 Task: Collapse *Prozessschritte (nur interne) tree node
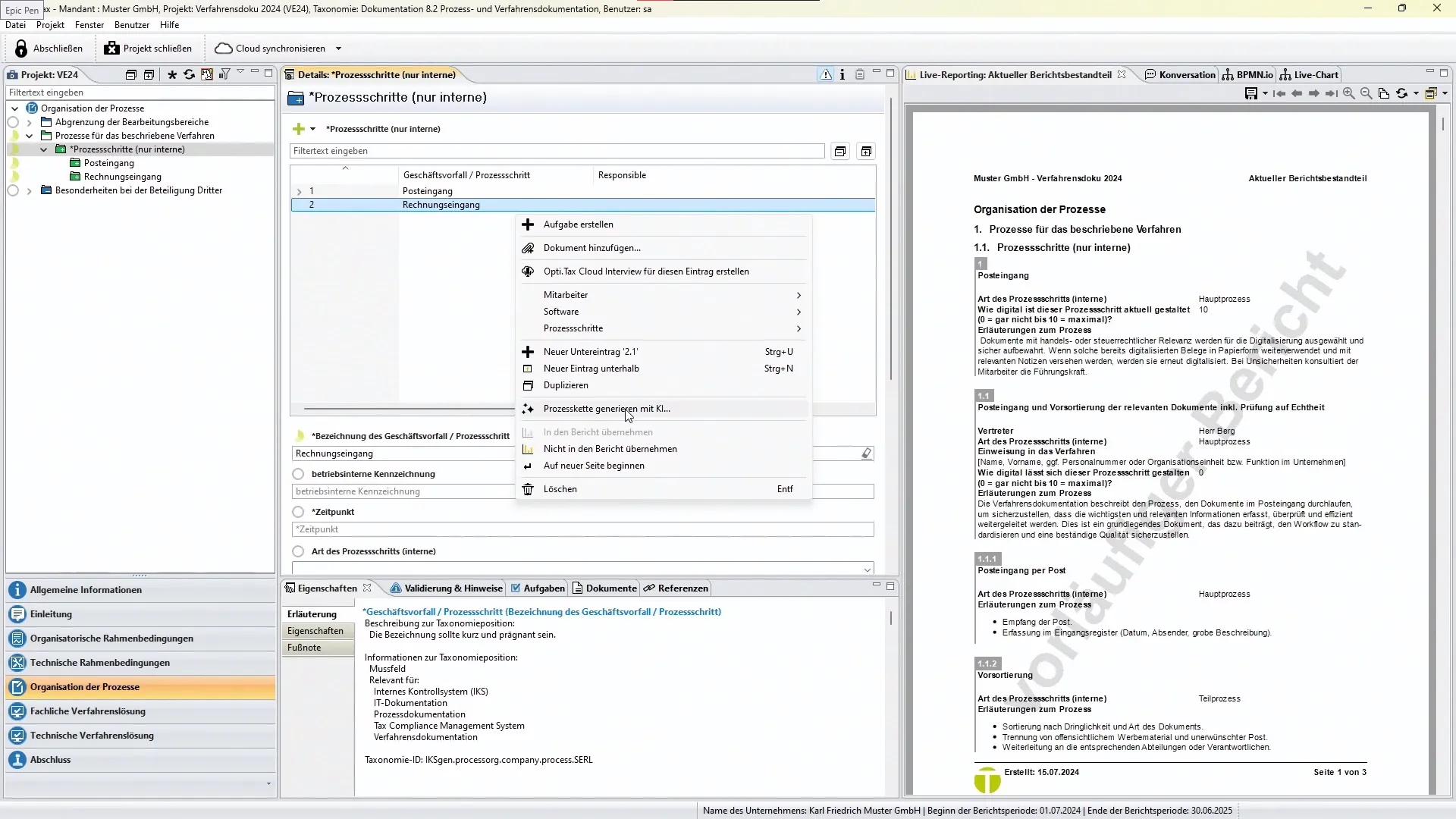pos(44,149)
